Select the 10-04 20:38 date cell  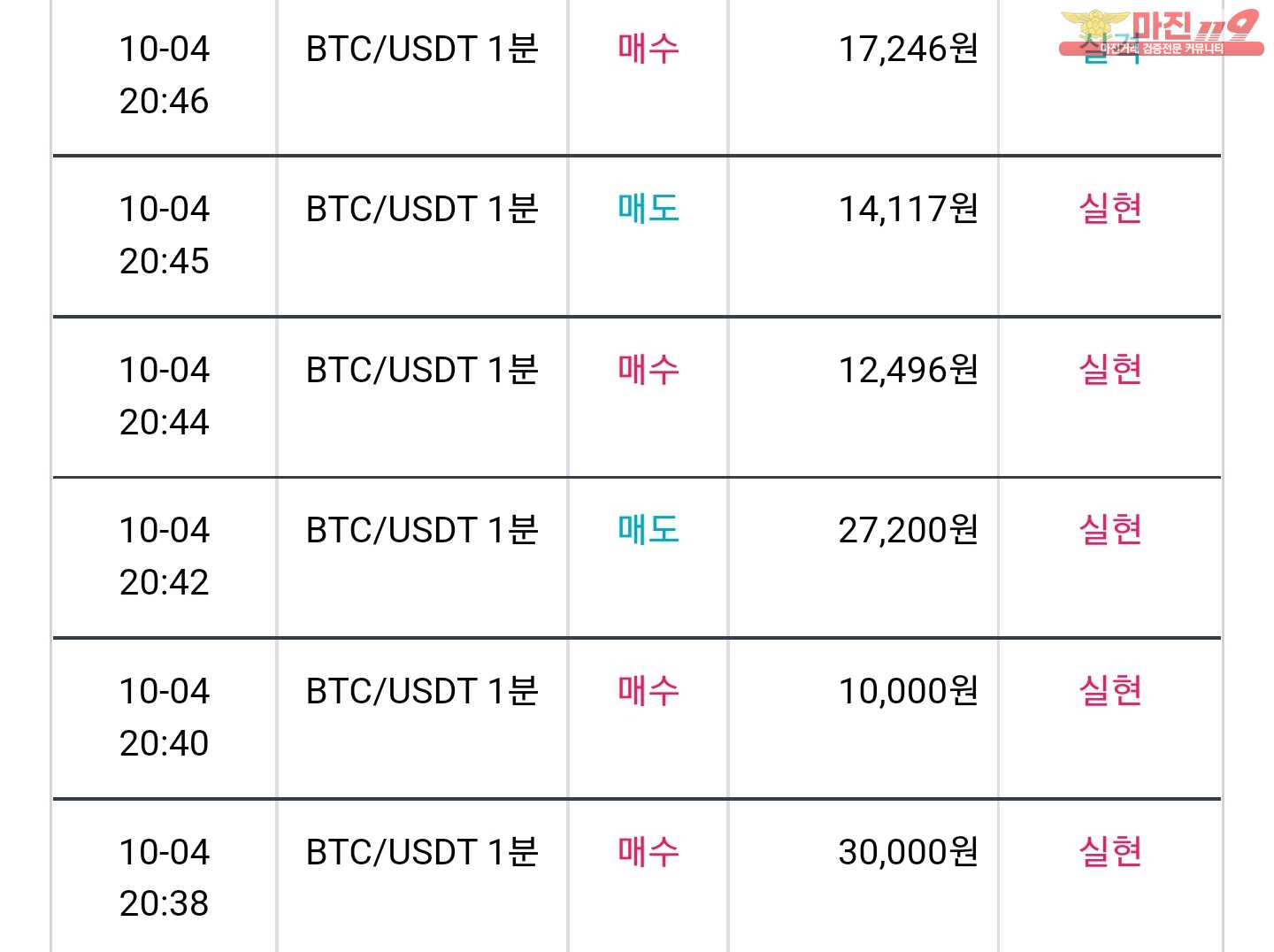(165, 878)
